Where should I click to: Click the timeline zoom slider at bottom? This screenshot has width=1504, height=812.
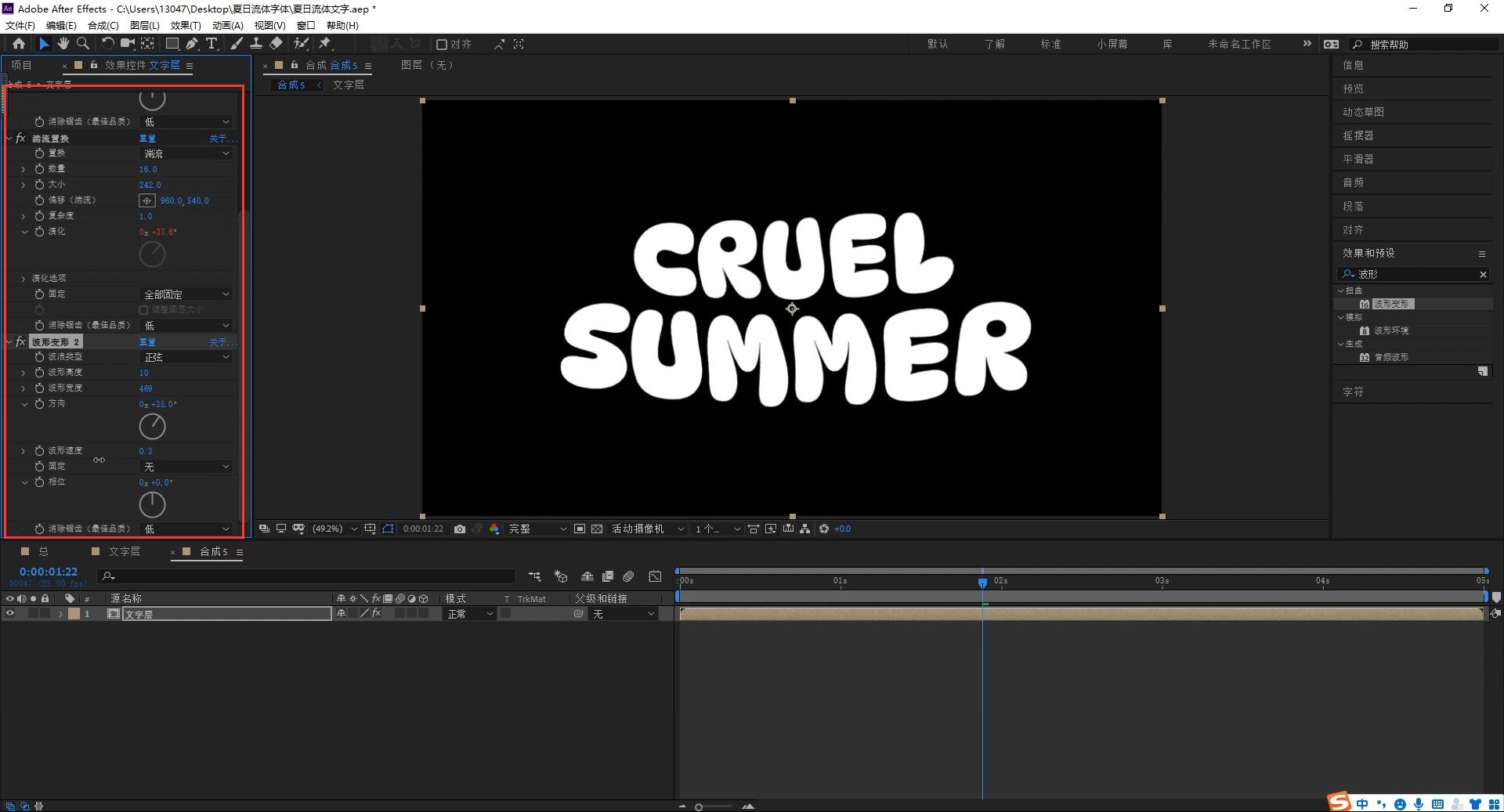point(714,807)
